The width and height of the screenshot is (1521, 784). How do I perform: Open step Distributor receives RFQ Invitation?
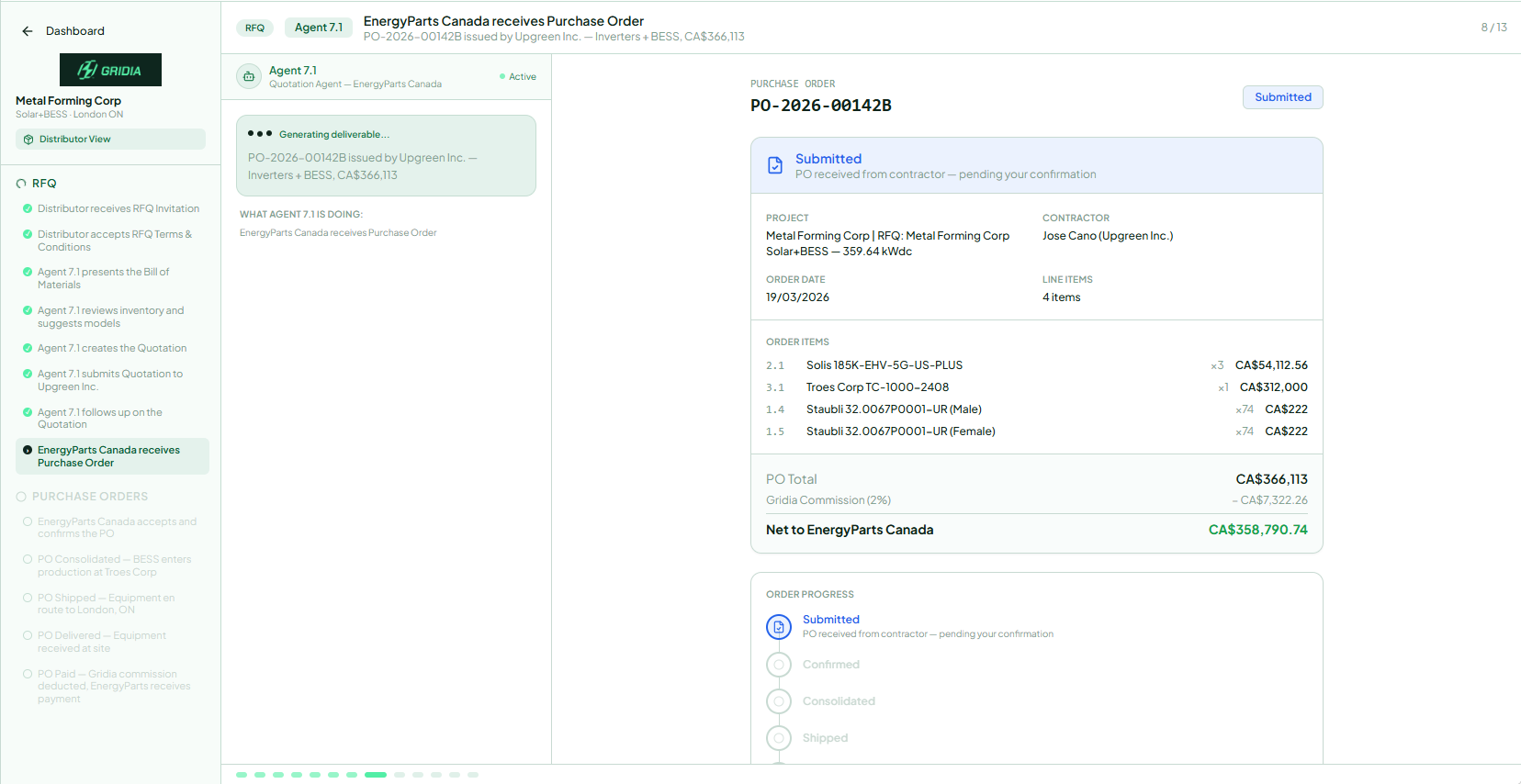pos(112,209)
